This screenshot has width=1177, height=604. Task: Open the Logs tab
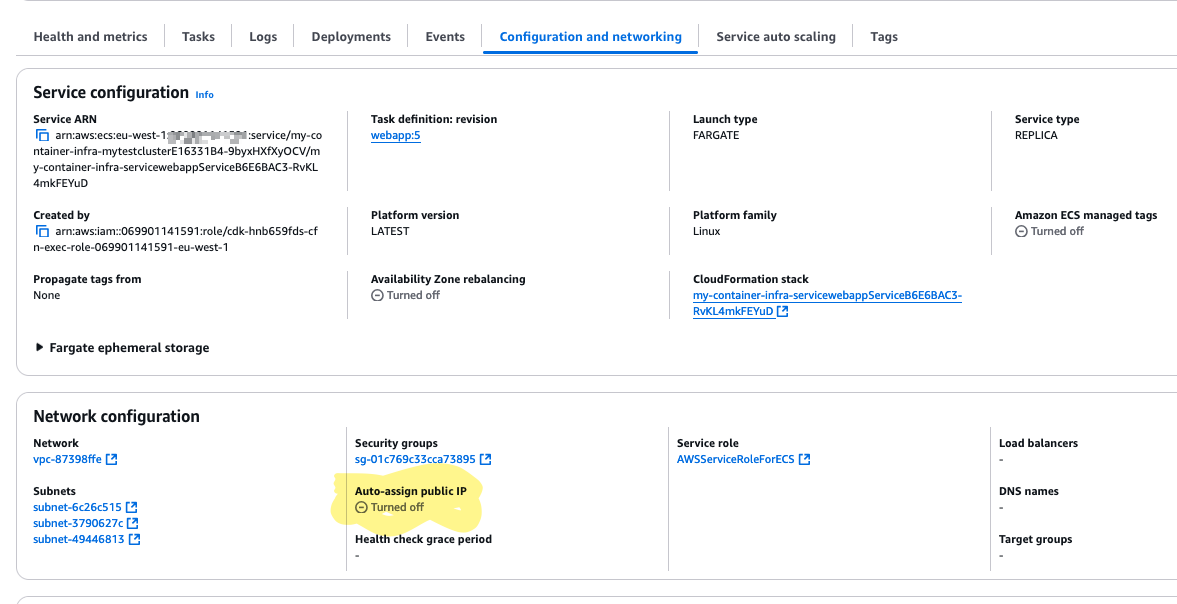(x=263, y=37)
